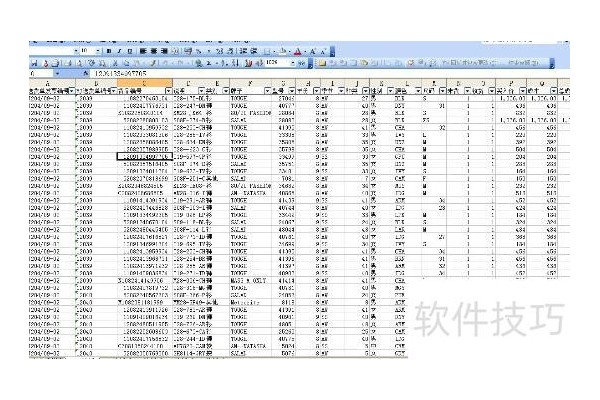This screenshot has width=600, height=400.
Task: Select the column P header
Action: point(511,83)
